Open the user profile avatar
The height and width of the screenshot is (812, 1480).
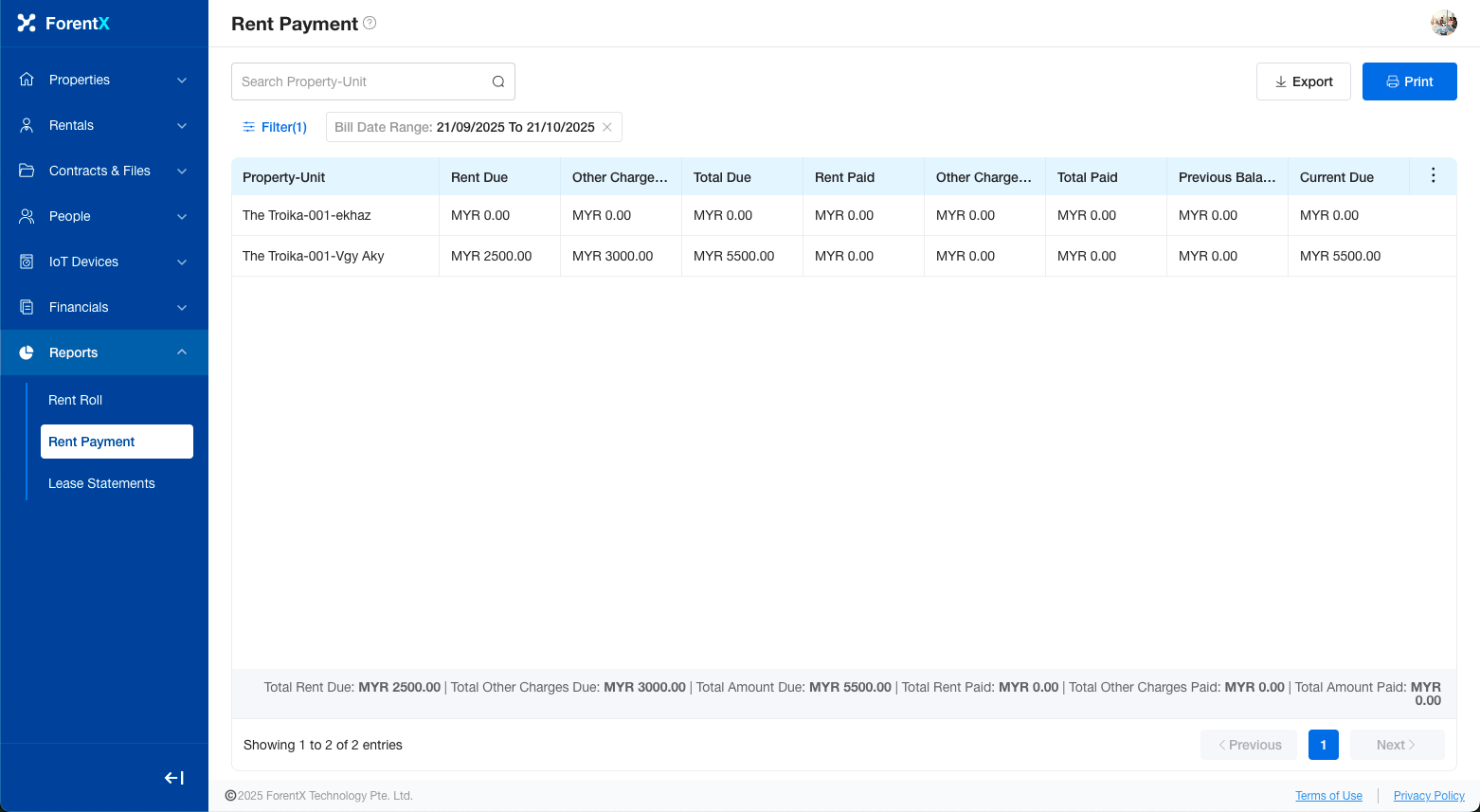coord(1443,23)
